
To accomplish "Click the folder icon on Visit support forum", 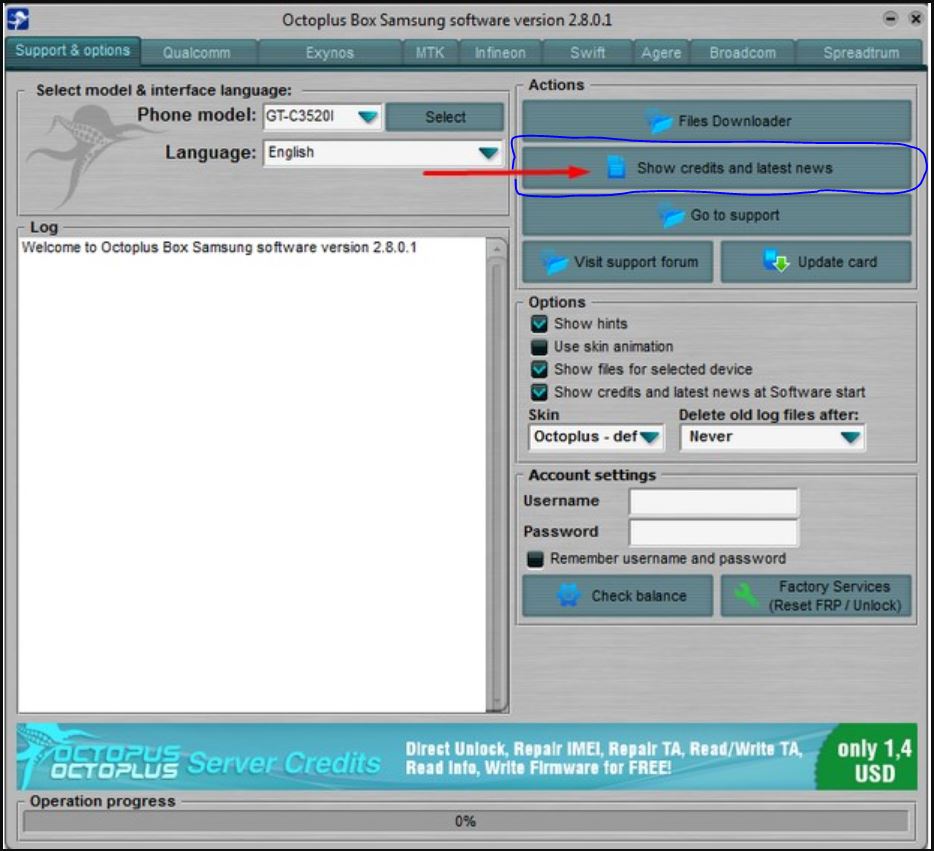I will pyautogui.click(x=555, y=262).
